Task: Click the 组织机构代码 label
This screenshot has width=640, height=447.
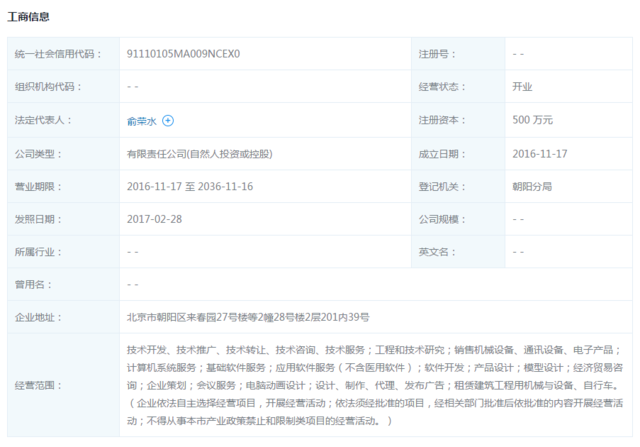Action: pos(48,87)
